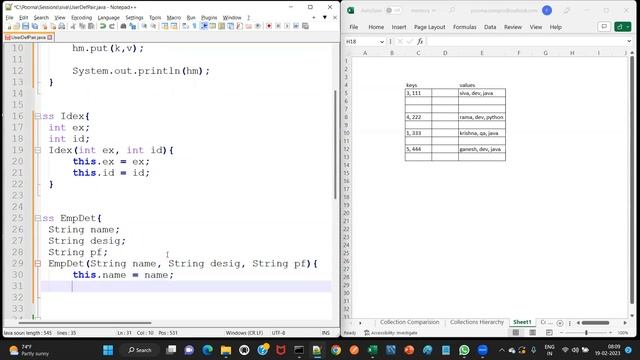
Task: Click the Save All icon in Notepad++ toolbar
Action: tap(35, 26)
